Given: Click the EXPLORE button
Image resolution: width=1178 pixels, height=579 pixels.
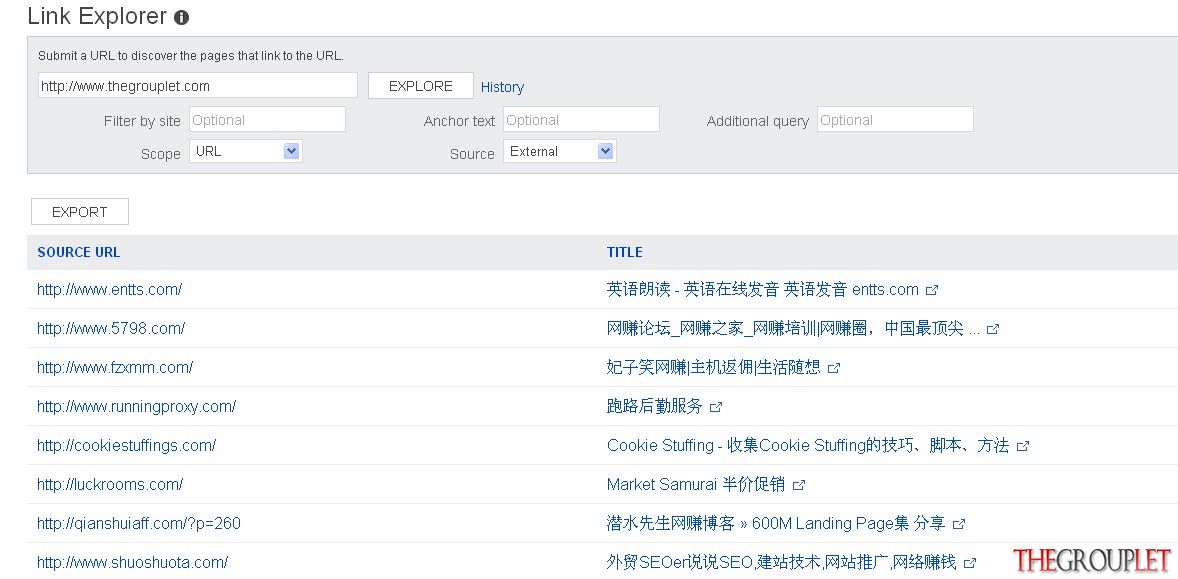Looking at the screenshot, I should click(x=421, y=86).
